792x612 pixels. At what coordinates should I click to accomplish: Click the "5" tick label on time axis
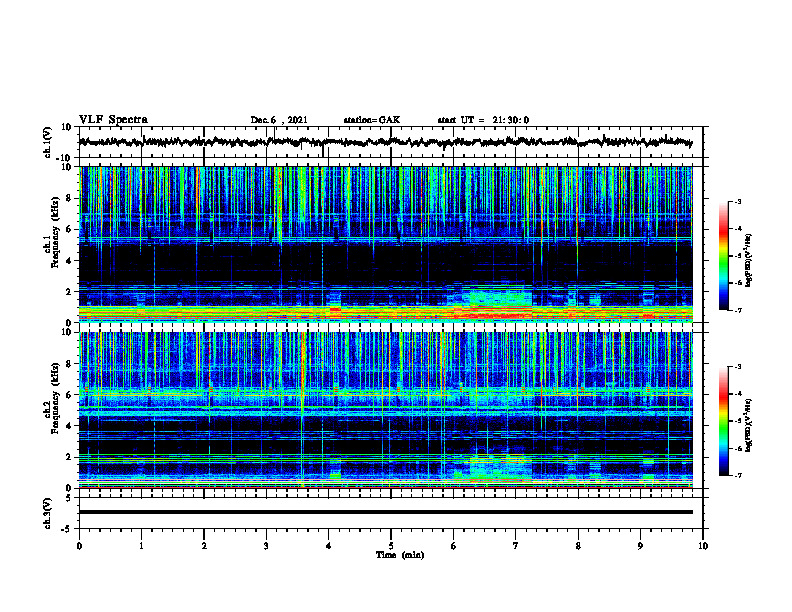(x=391, y=546)
